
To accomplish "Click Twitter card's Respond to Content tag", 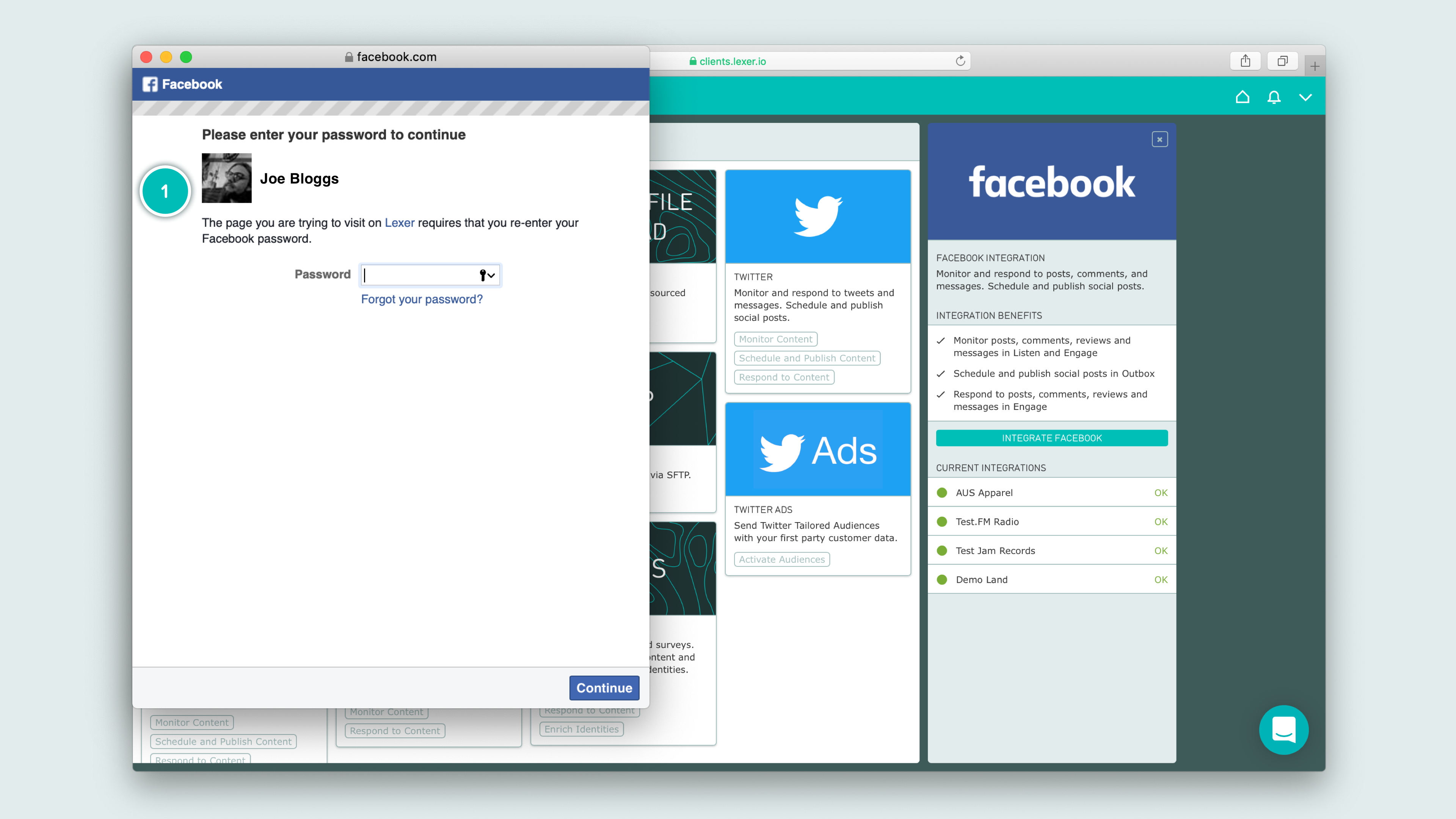I will (784, 378).
